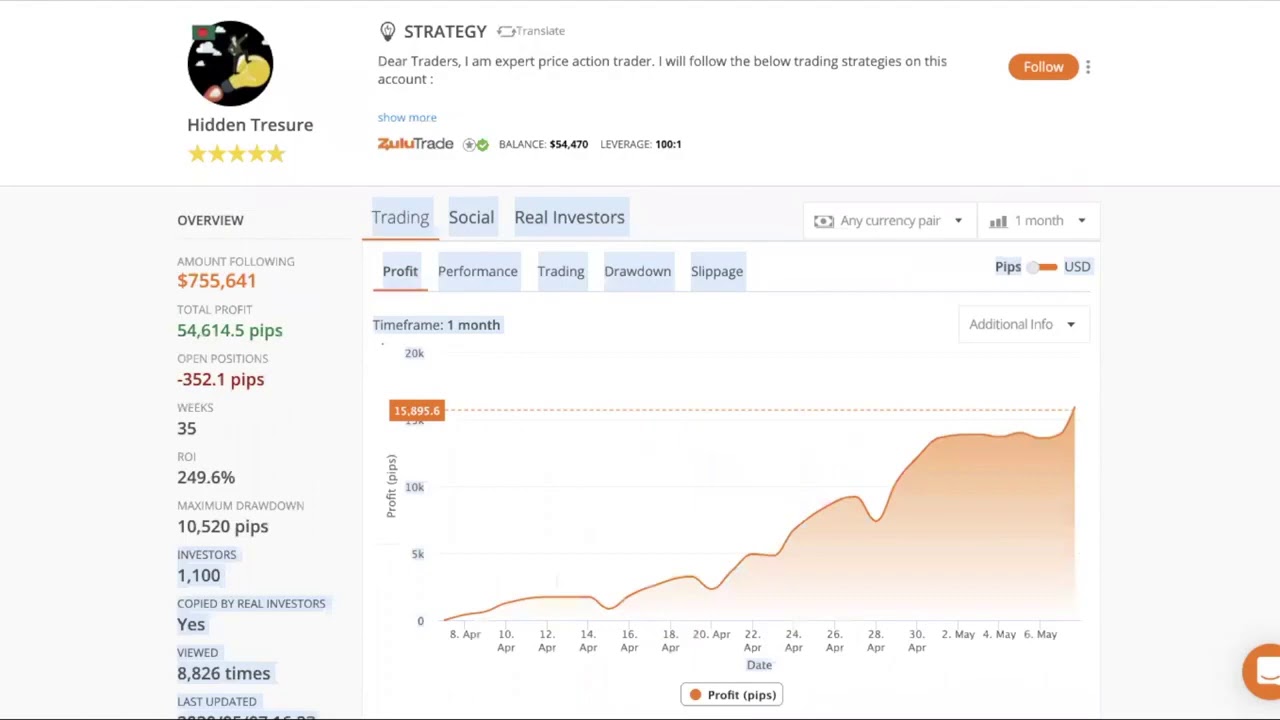Click the $755,641 amount following value
Screen dimensions: 1280x720
coord(217,281)
